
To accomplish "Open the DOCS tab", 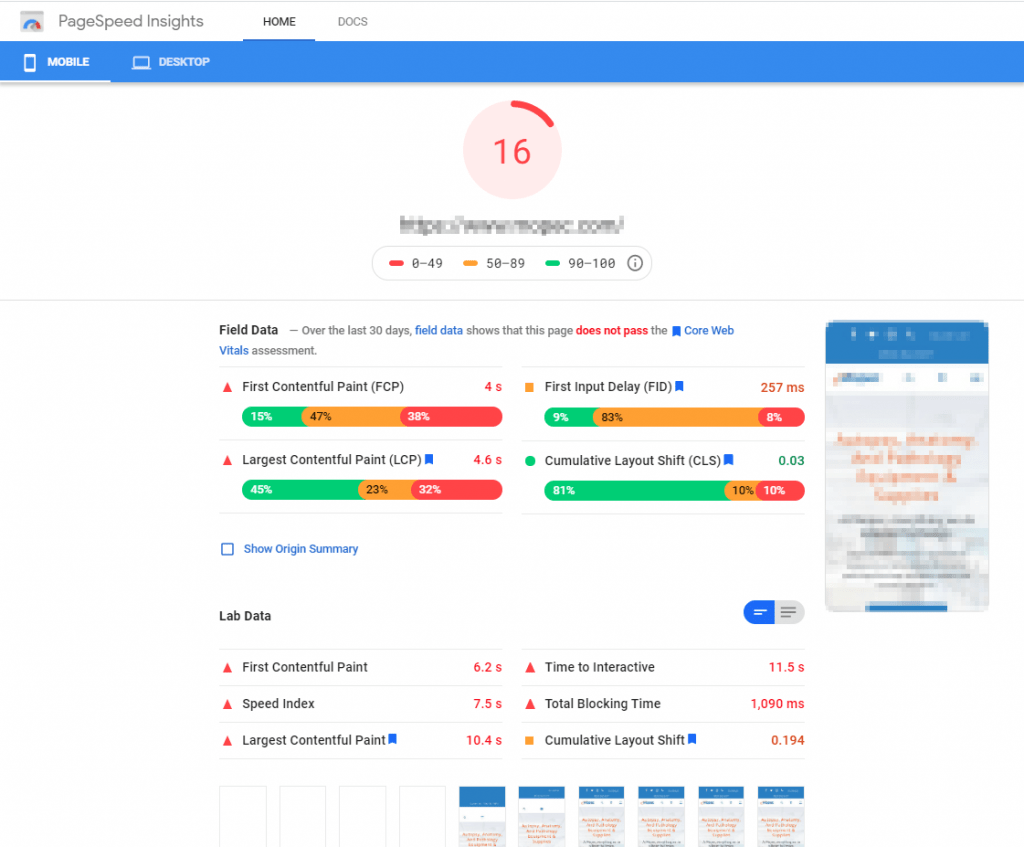I will click(x=353, y=22).
